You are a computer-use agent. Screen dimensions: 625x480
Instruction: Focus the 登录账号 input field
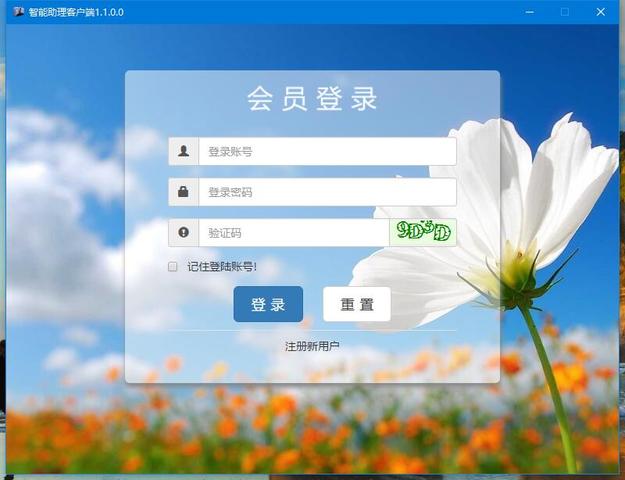(x=327, y=151)
